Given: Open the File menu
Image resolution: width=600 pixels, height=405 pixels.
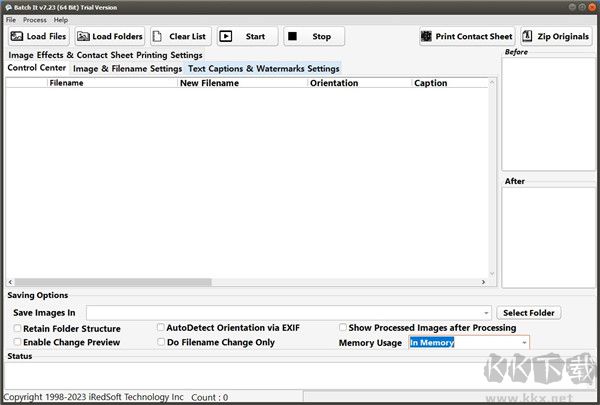Looking at the screenshot, I should coord(11,20).
